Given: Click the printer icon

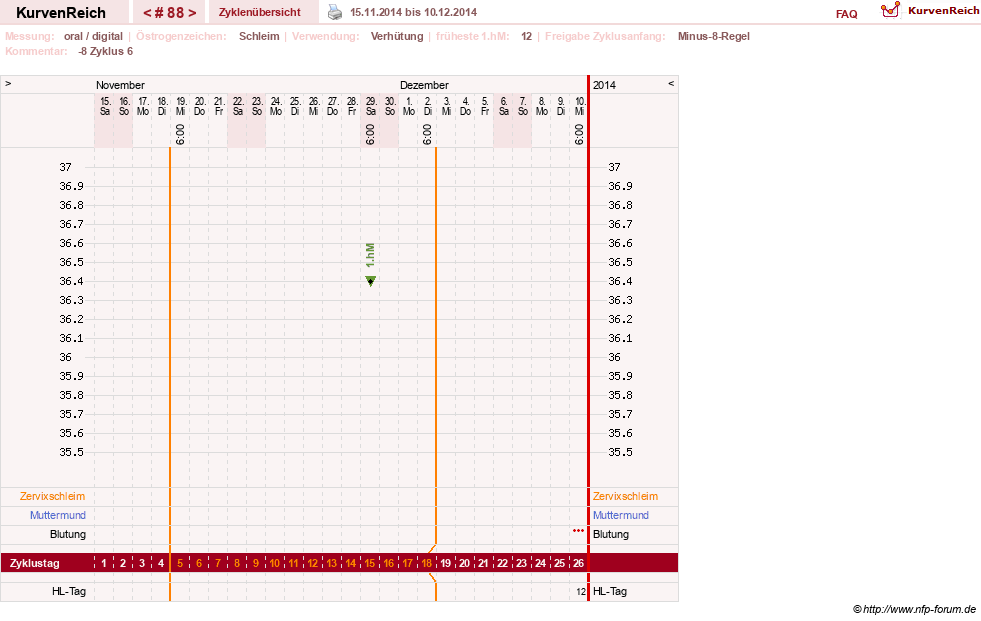Looking at the screenshot, I should [x=335, y=12].
